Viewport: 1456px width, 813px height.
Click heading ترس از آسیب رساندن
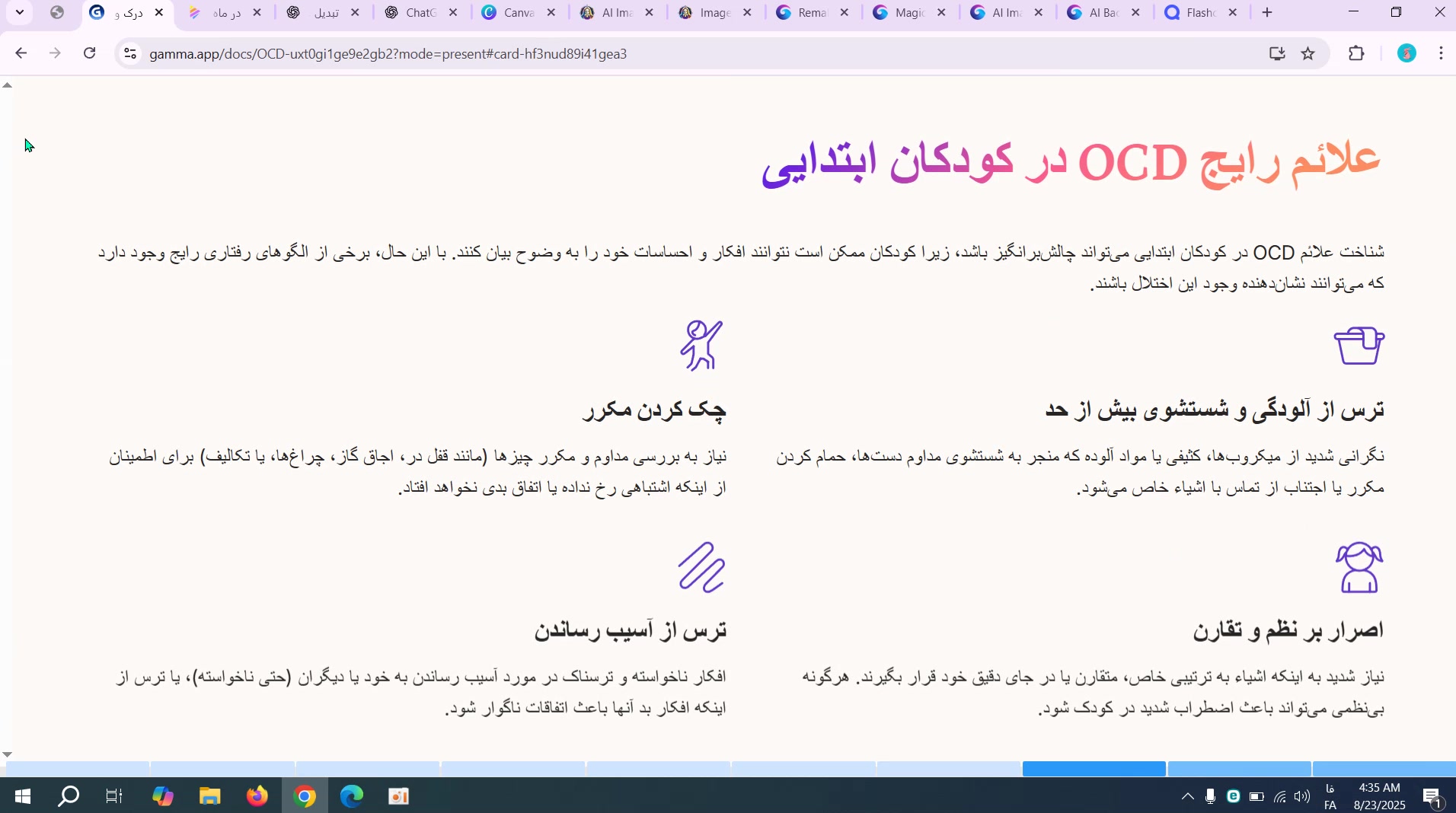point(631,630)
